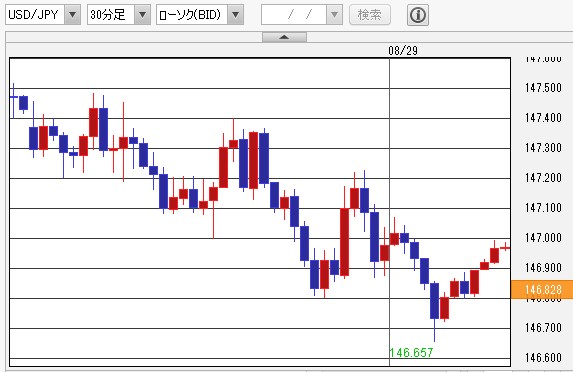
Task: Click the orange 146.828 current price label
Action: (x=542, y=290)
